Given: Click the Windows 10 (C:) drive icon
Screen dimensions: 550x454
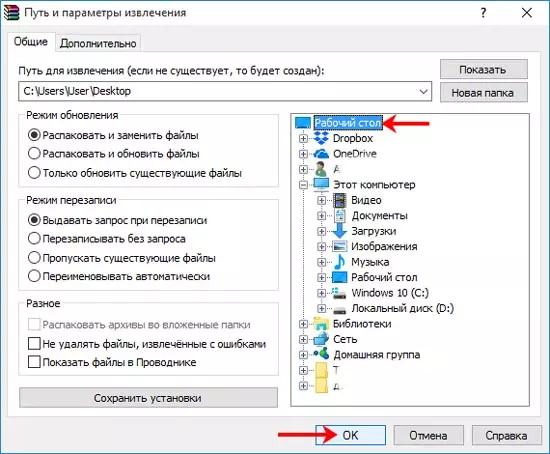Looking at the screenshot, I should point(340,293).
